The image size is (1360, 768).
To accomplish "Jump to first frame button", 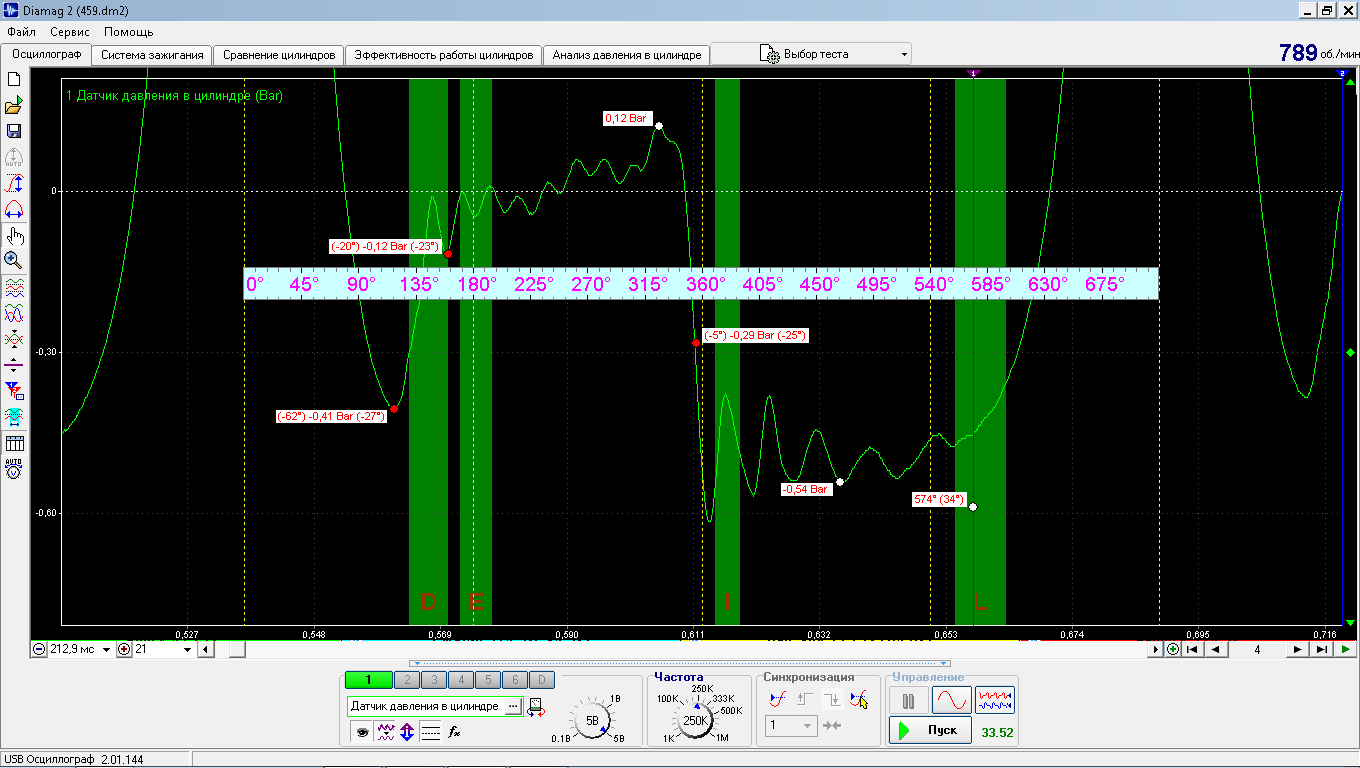I will coord(1192,650).
